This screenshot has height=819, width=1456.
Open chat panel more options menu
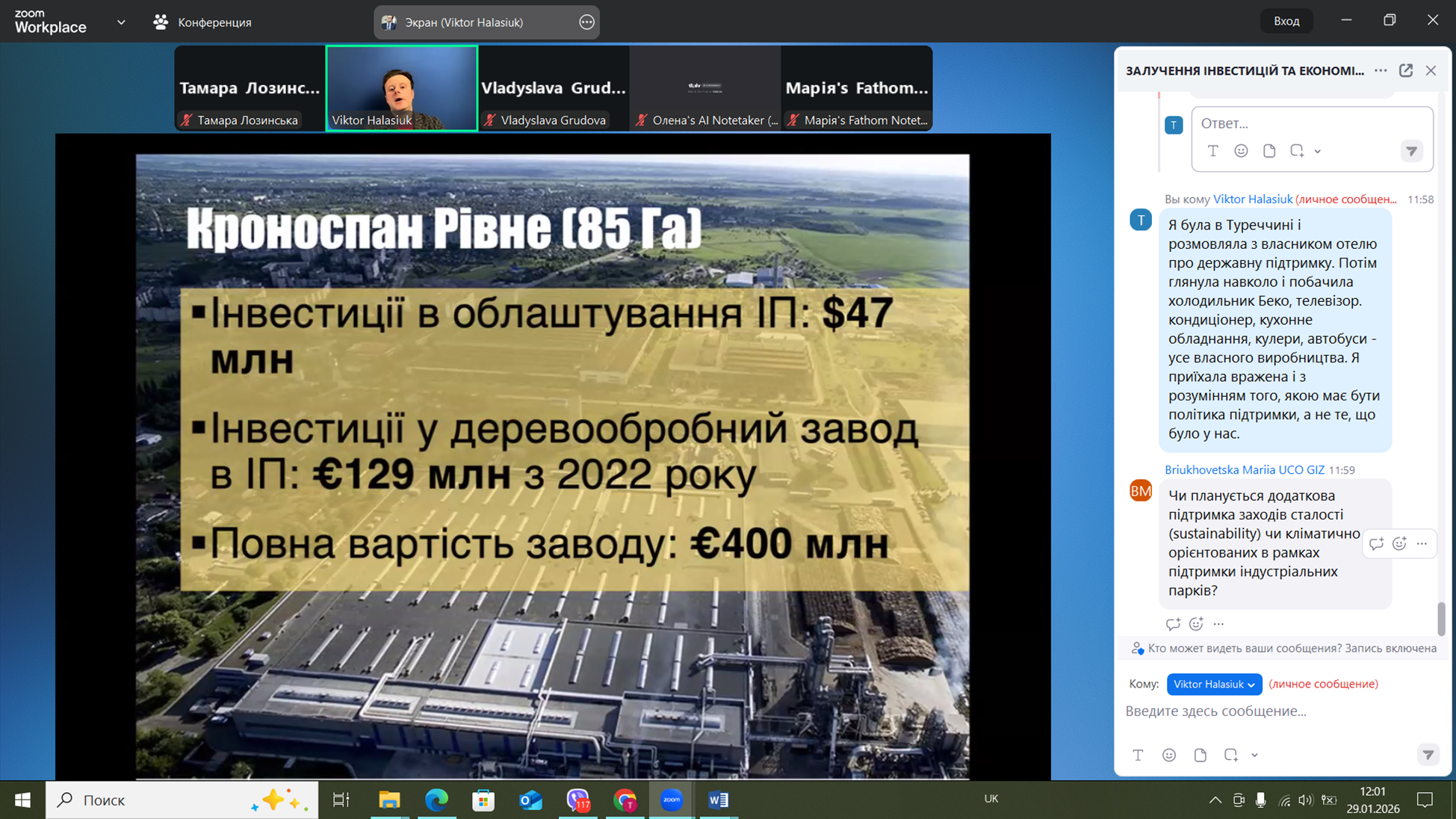[x=1381, y=70]
